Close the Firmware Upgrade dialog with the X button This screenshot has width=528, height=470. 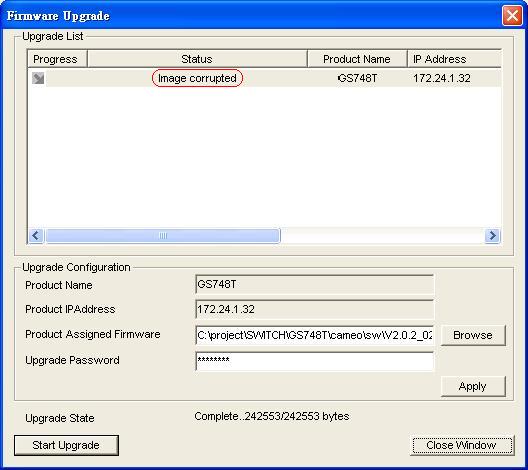pyautogui.click(x=512, y=15)
